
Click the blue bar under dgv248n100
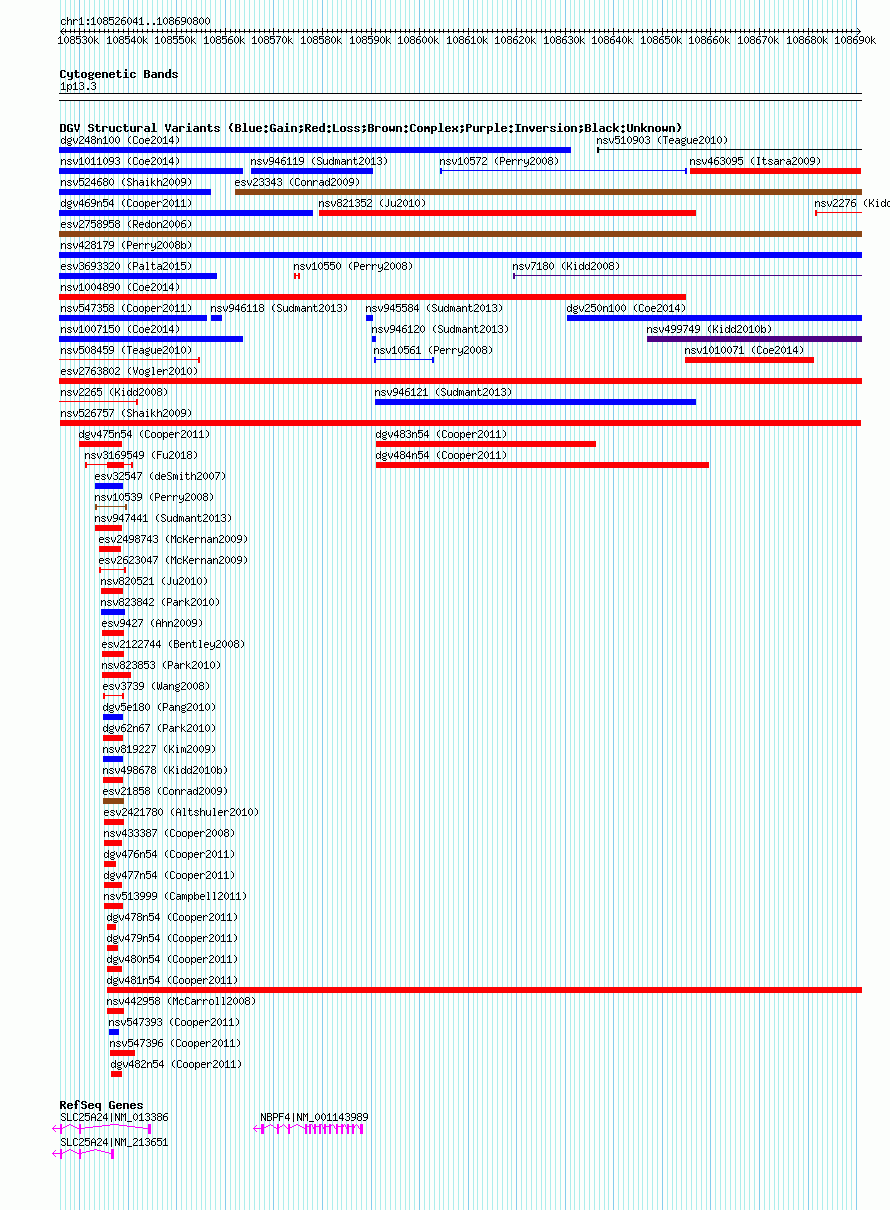click(x=315, y=150)
